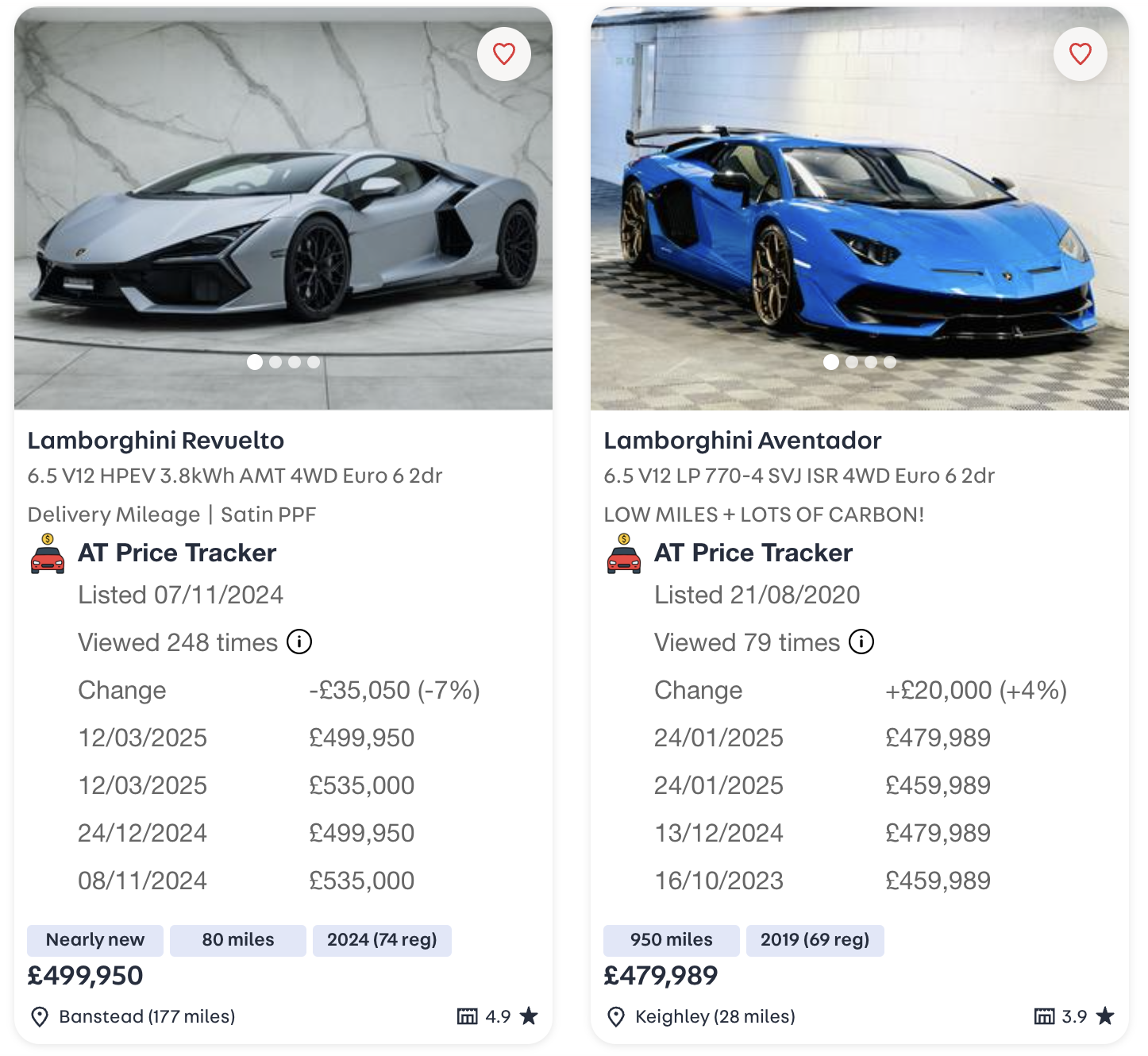Select the third carousel dot under the Aventador photo
This screenshot has width=1148, height=1056.
(870, 362)
